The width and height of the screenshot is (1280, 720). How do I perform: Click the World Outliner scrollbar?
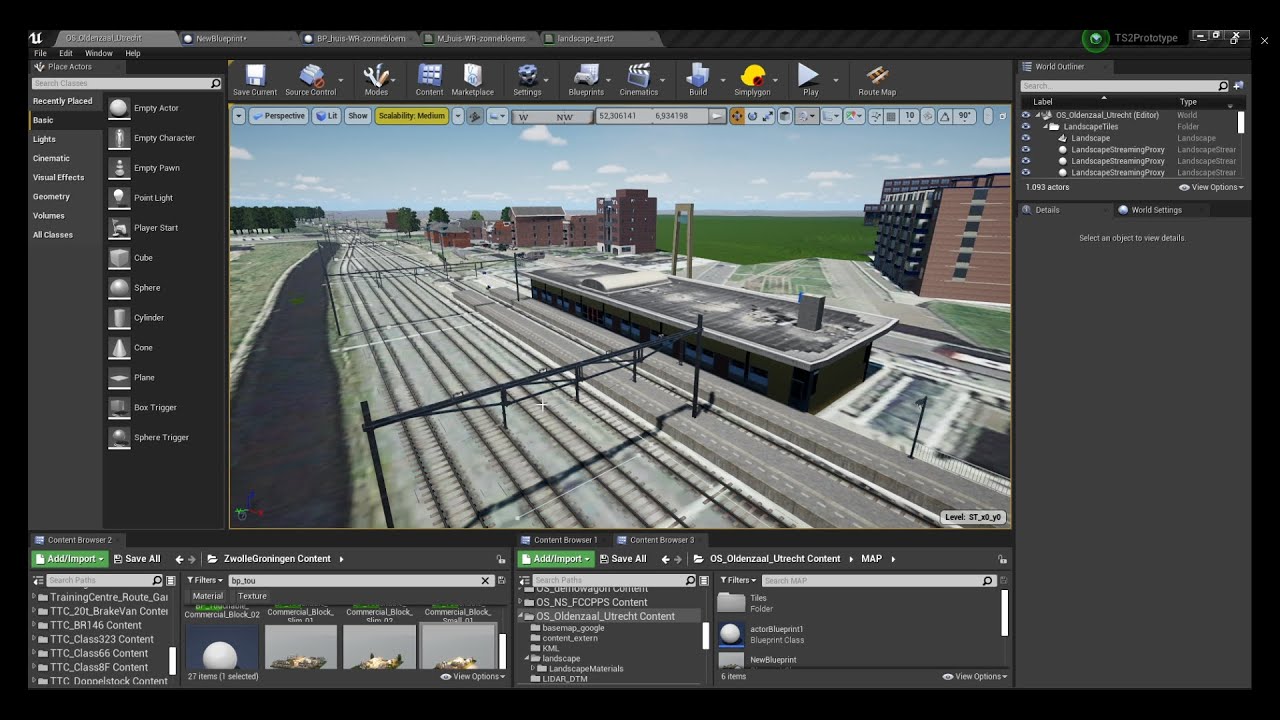1241,122
